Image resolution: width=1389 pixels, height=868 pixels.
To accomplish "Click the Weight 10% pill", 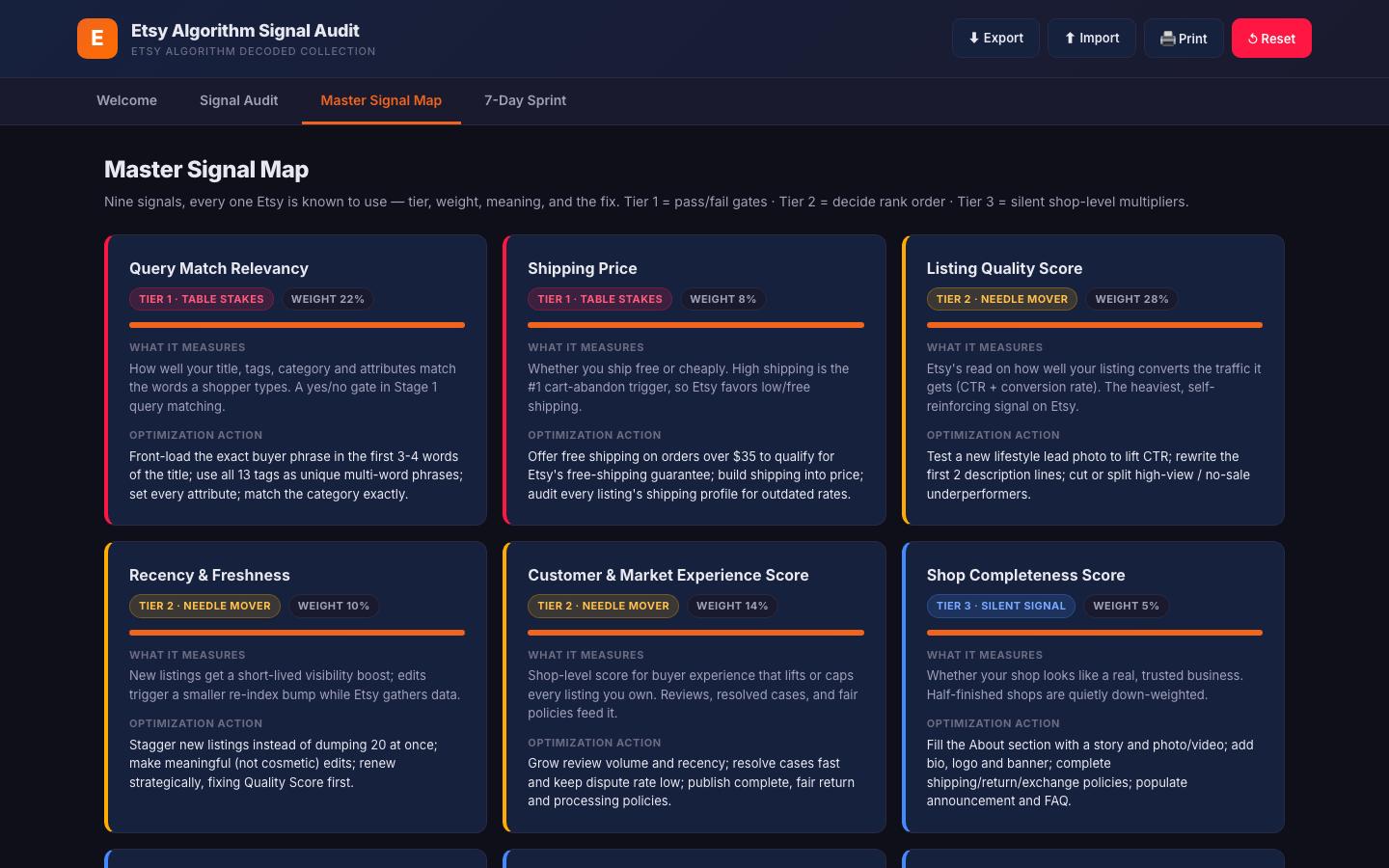I will 334,606.
